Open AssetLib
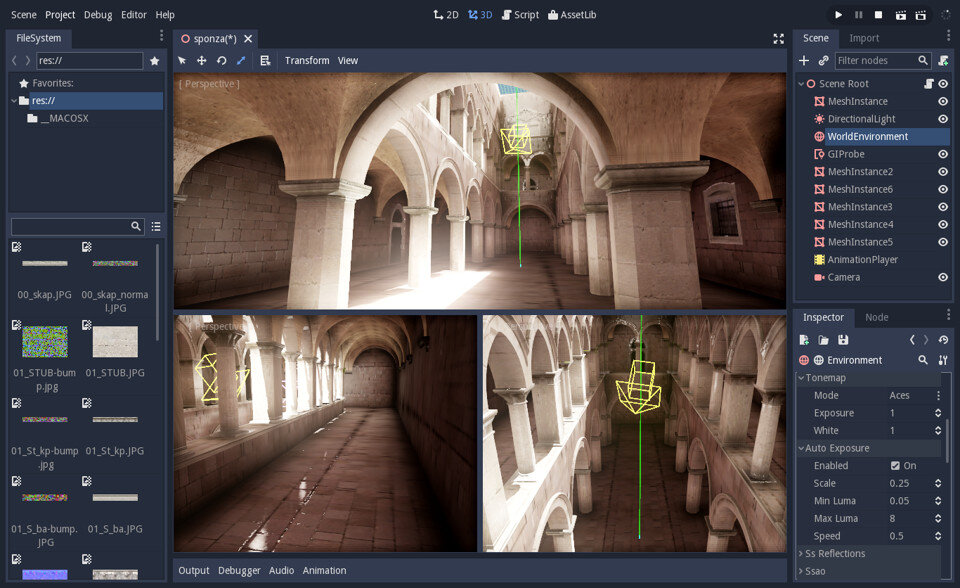This screenshot has height=588, width=960. pyautogui.click(x=572, y=15)
